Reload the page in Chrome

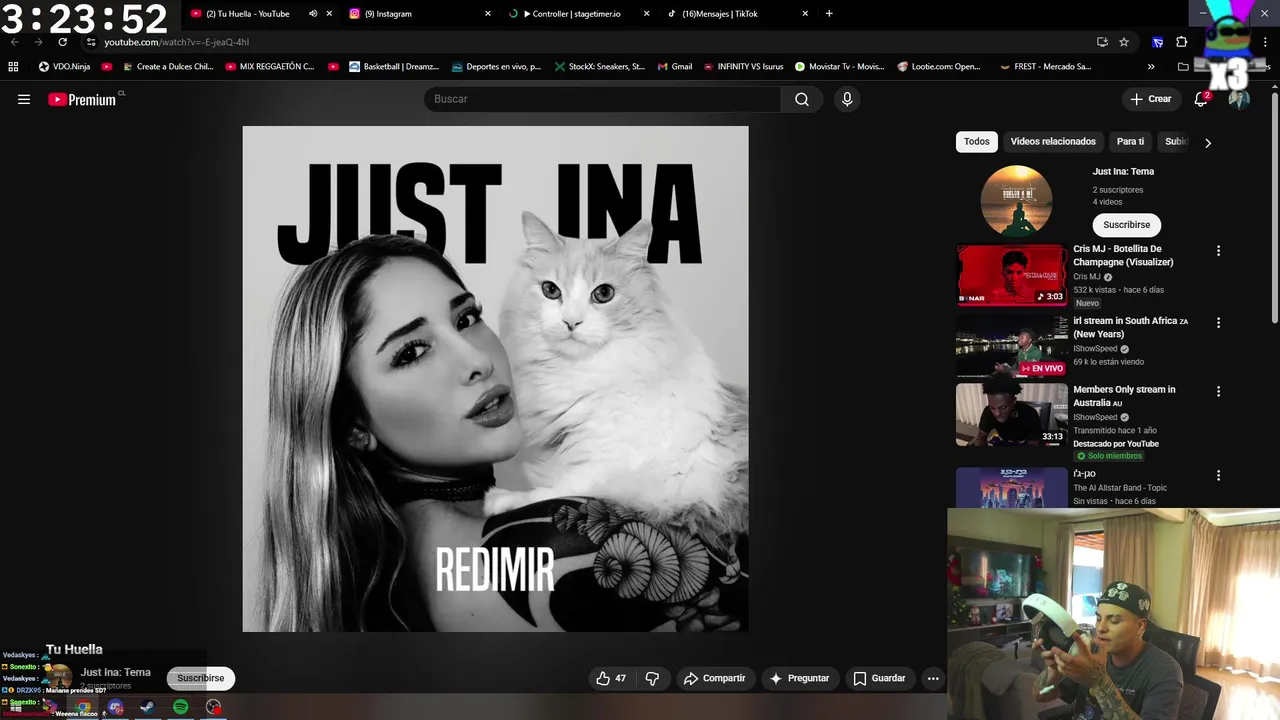(62, 42)
